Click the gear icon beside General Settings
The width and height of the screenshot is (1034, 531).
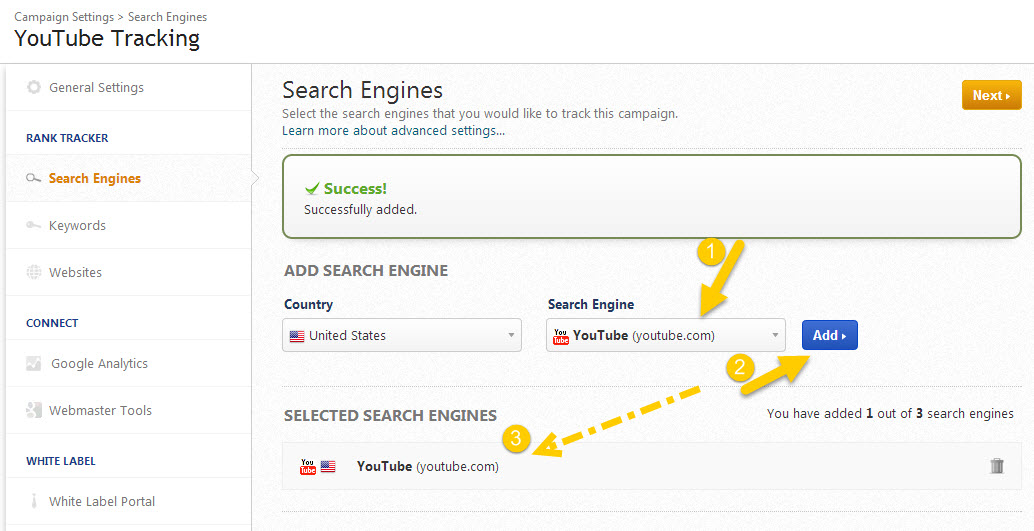tap(34, 87)
